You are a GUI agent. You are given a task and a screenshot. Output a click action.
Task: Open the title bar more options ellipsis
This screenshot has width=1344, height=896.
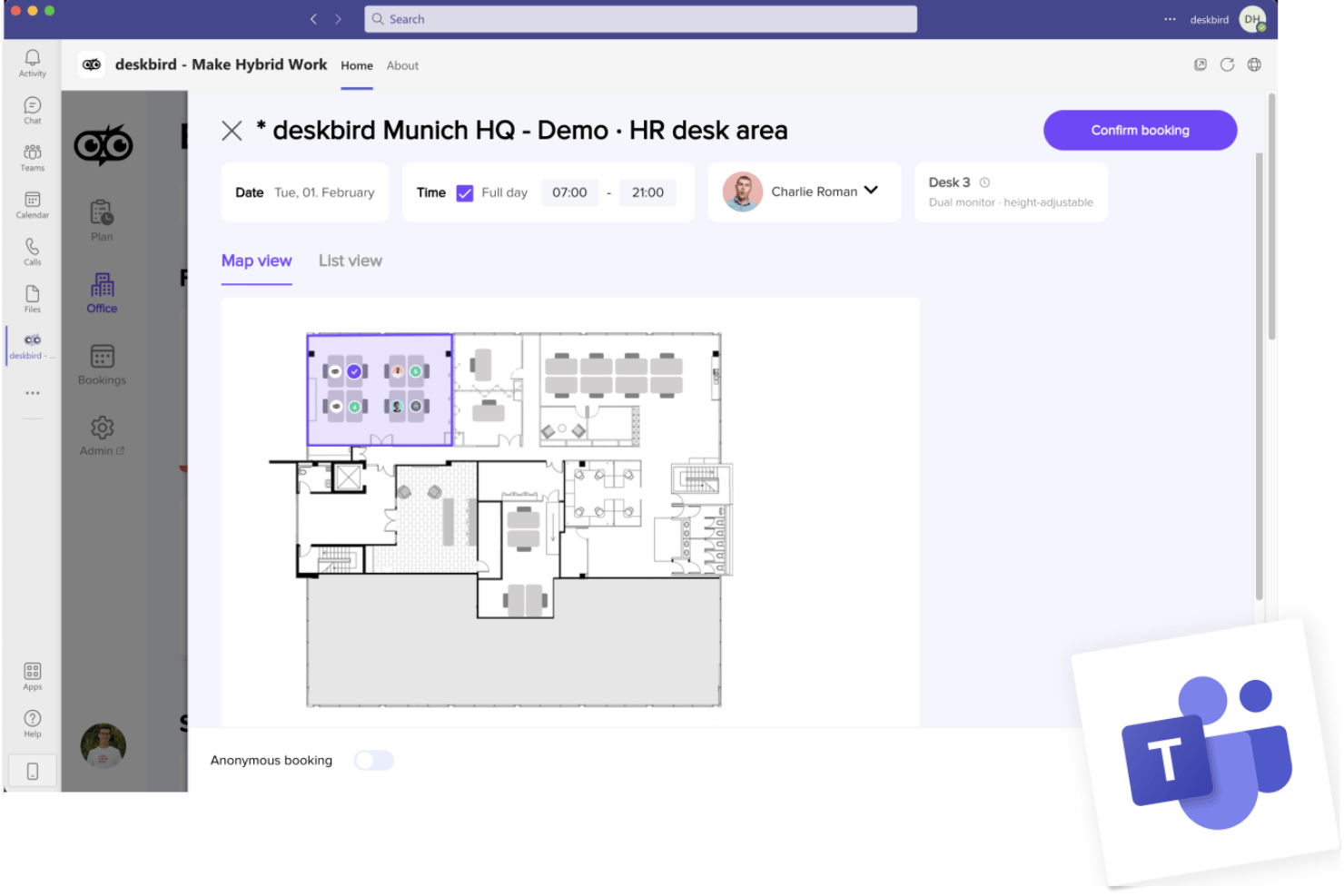coord(1170,19)
